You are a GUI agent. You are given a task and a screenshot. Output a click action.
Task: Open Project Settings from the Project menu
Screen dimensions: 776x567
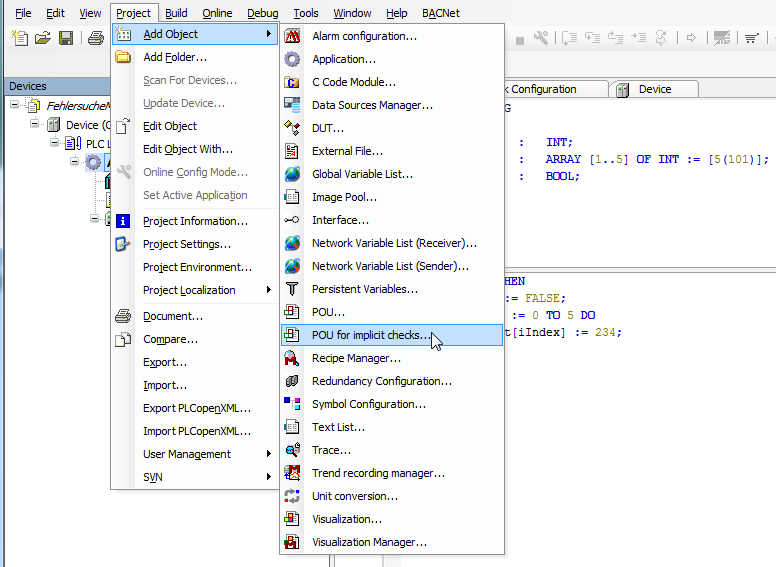click(186, 244)
